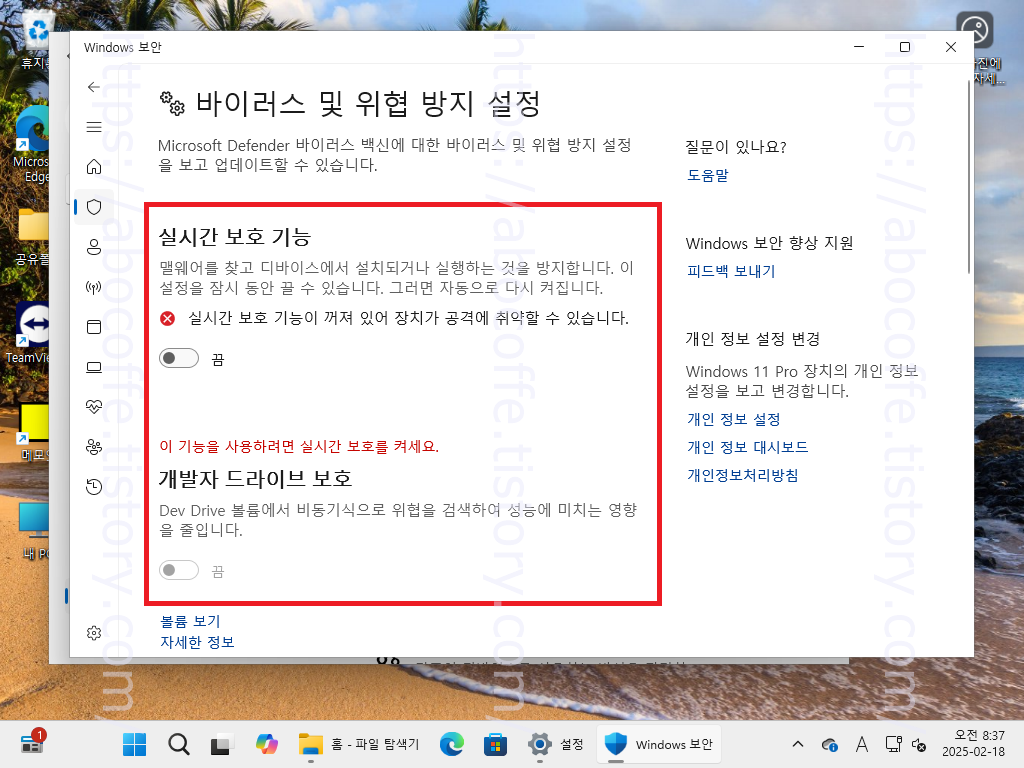The width and height of the screenshot is (1024, 768).
Task: Minimize the Windows 보안 window
Action: (x=859, y=47)
